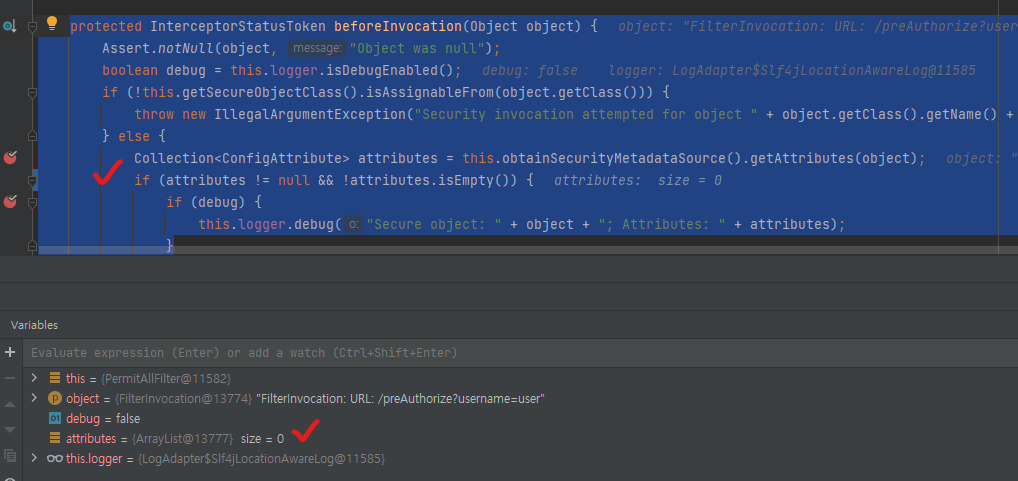Click the primitive icon beside 'debug'

pyautogui.click(x=55, y=419)
